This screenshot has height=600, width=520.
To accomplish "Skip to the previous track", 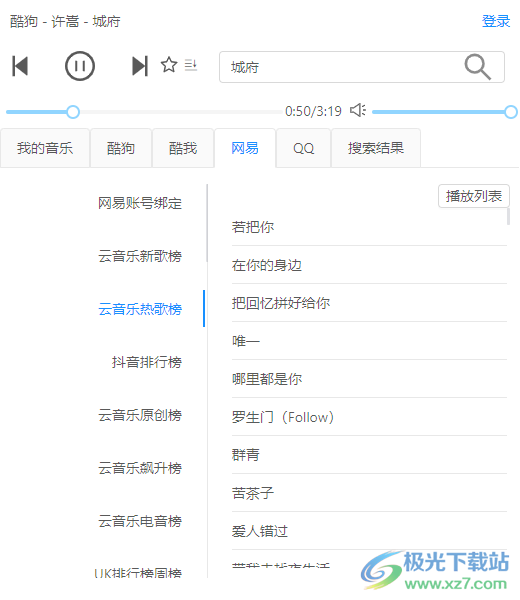I will 20,66.
